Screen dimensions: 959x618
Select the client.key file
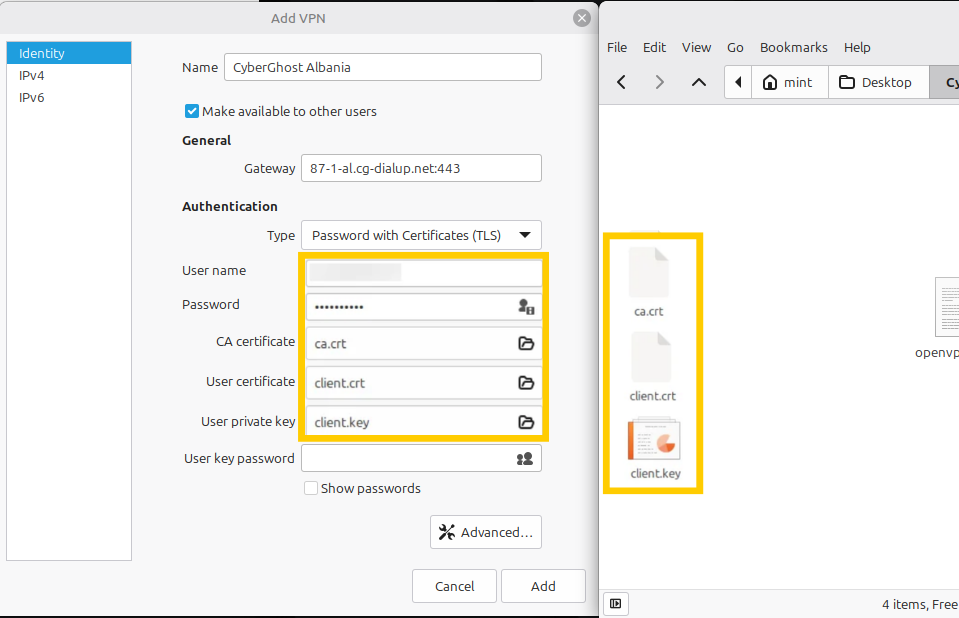coord(654,448)
